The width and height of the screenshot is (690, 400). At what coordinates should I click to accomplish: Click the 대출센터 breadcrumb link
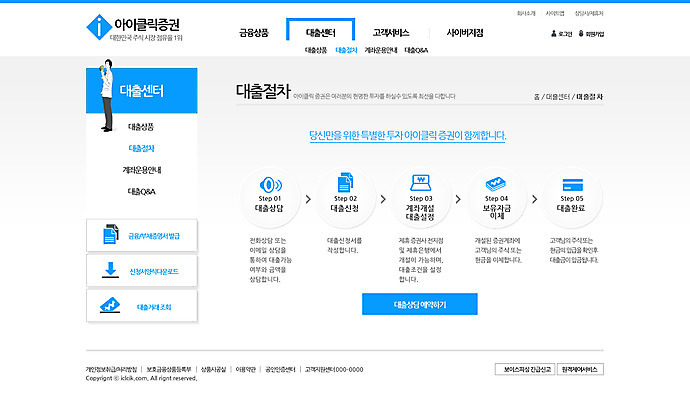558,97
